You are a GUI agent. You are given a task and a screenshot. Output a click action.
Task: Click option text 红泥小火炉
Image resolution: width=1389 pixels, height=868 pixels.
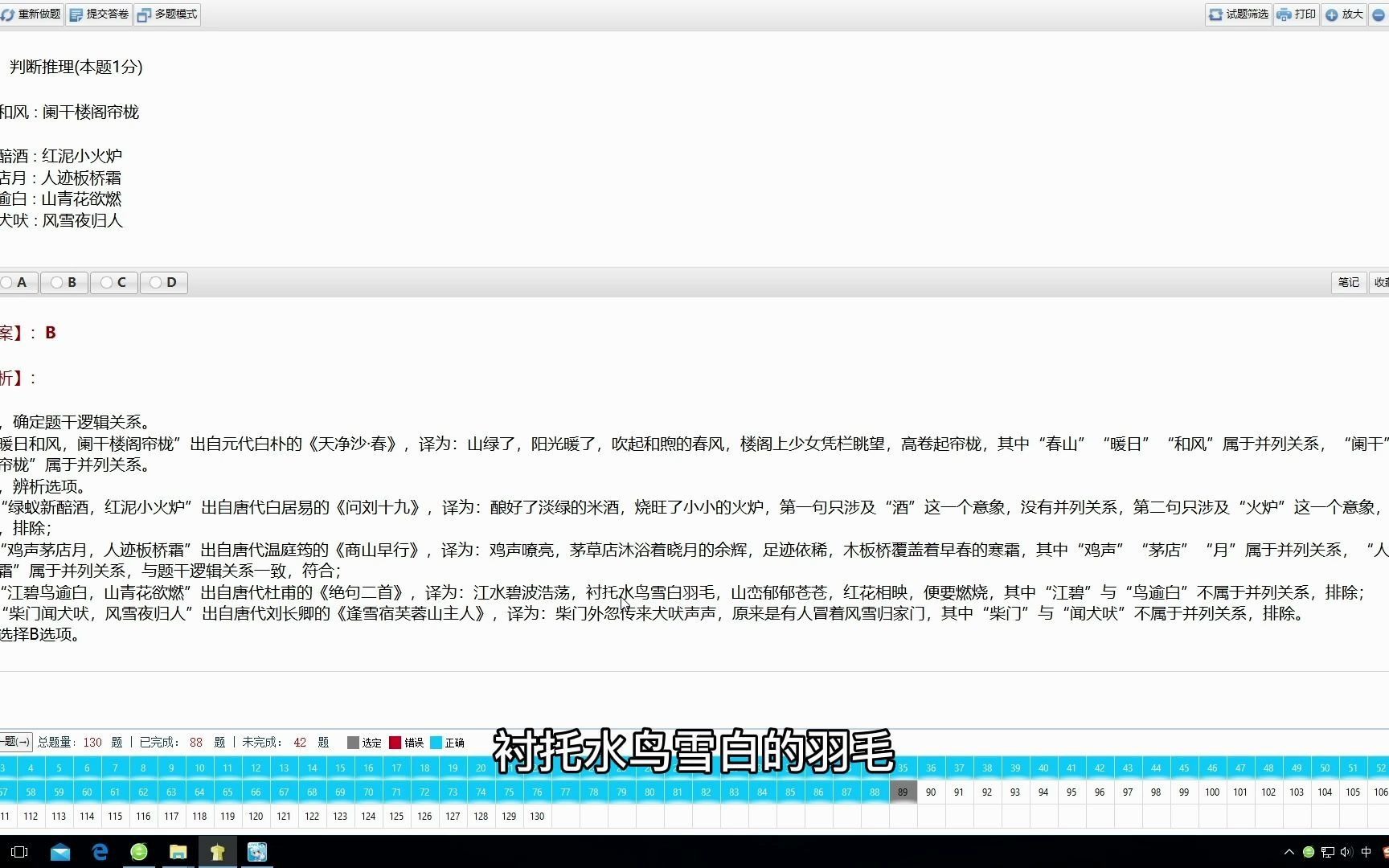pyautogui.click(x=82, y=156)
